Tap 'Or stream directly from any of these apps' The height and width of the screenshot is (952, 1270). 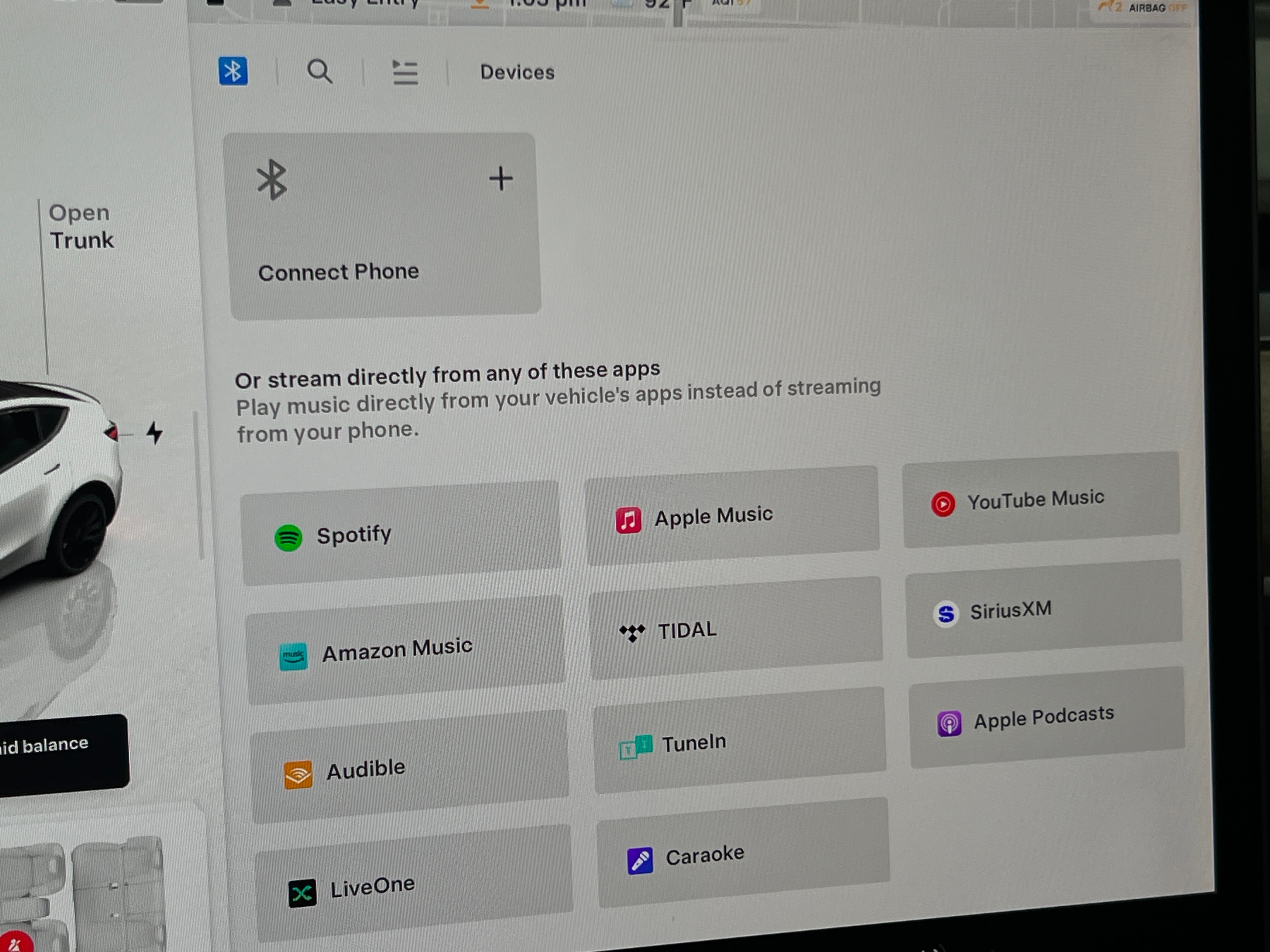pyautogui.click(x=447, y=375)
